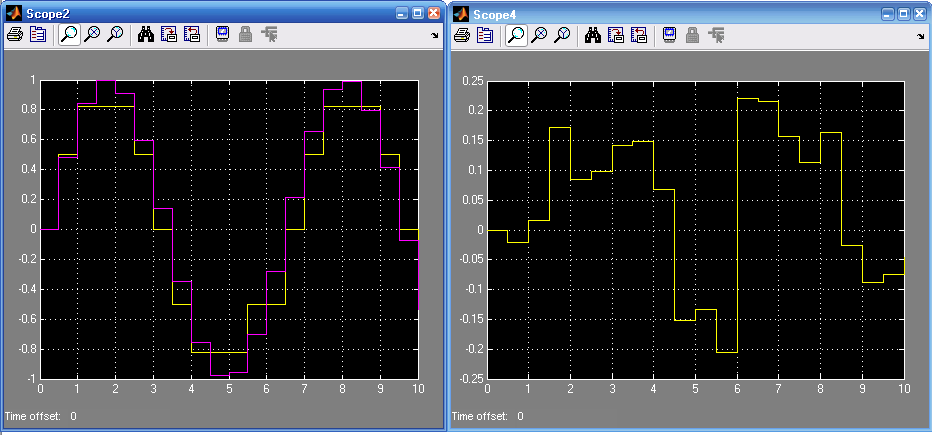This screenshot has height=435, width=932.
Task: Click y-axis label 0.6 in Scope2
Action: click(30, 140)
